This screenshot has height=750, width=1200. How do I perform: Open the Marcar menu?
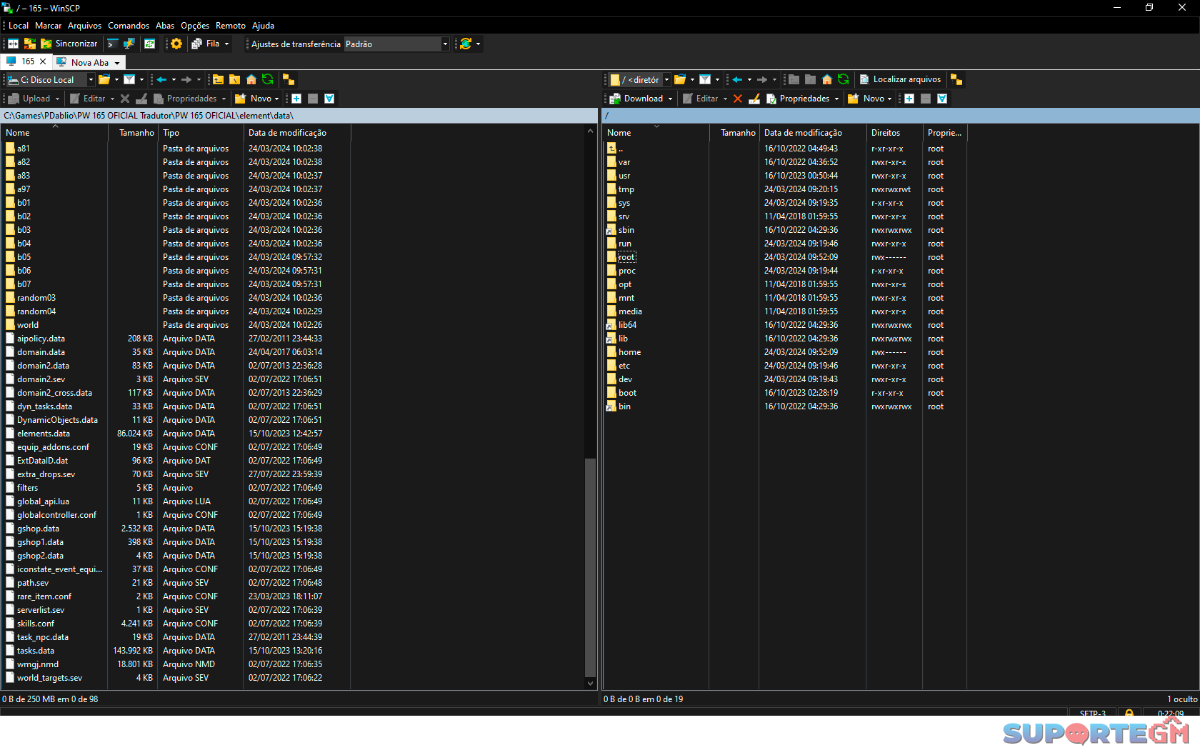(x=48, y=25)
